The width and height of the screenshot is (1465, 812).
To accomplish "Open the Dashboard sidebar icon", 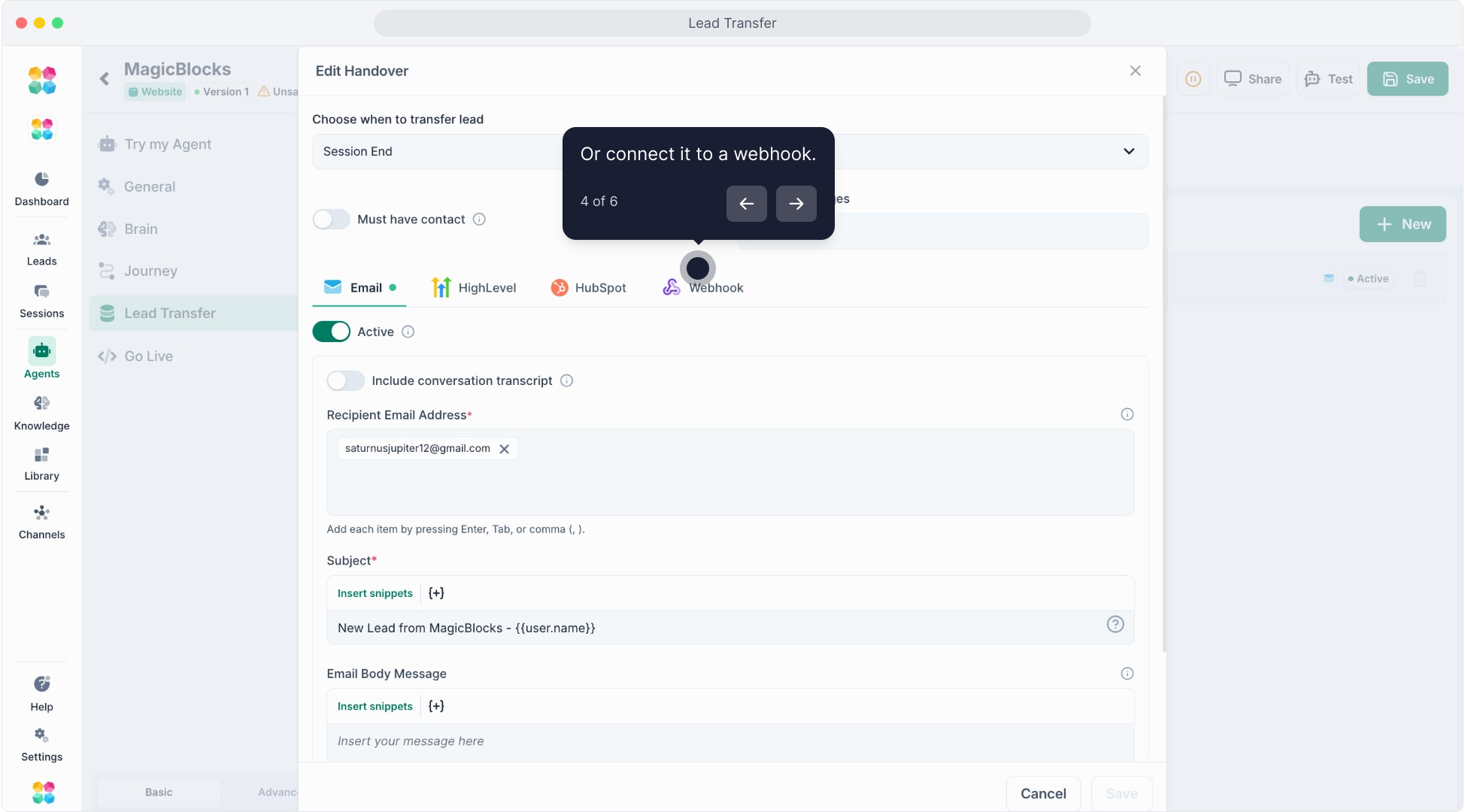I will point(41,179).
